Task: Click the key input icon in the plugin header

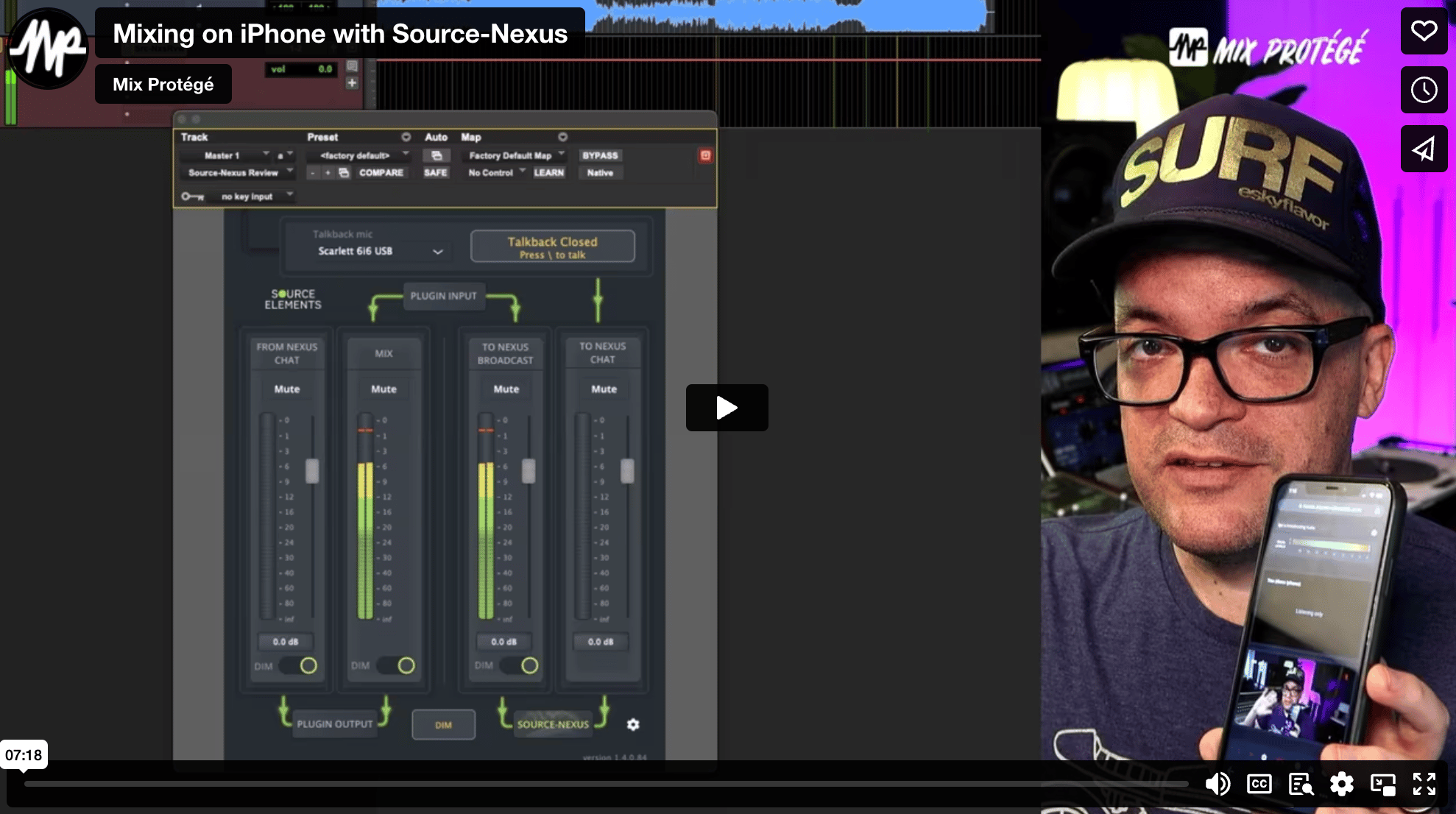Action: 192,197
